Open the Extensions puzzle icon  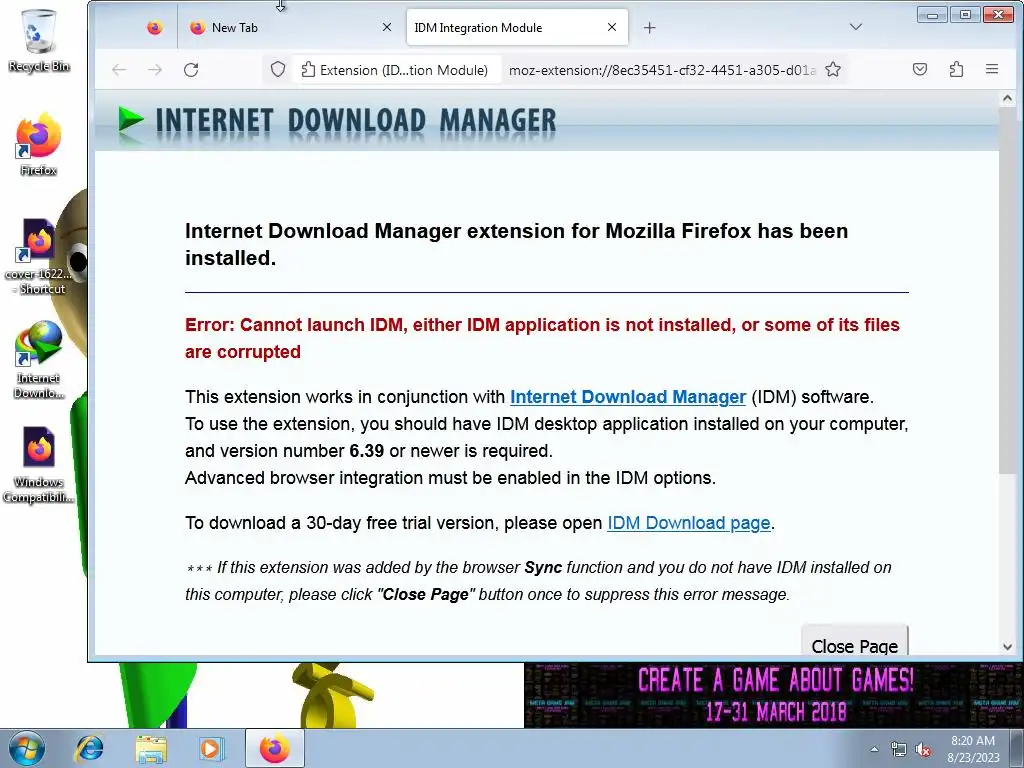(956, 69)
